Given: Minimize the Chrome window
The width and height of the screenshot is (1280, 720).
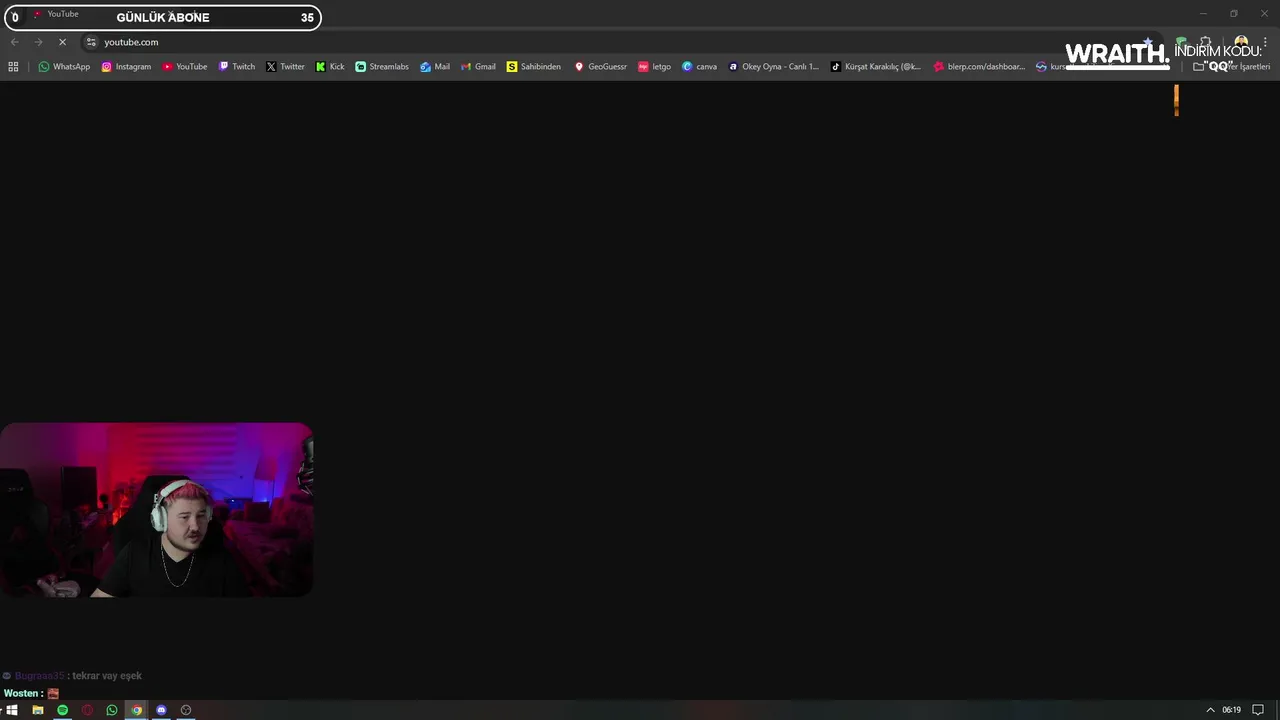Looking at the screenshot, I should 1204,14.
